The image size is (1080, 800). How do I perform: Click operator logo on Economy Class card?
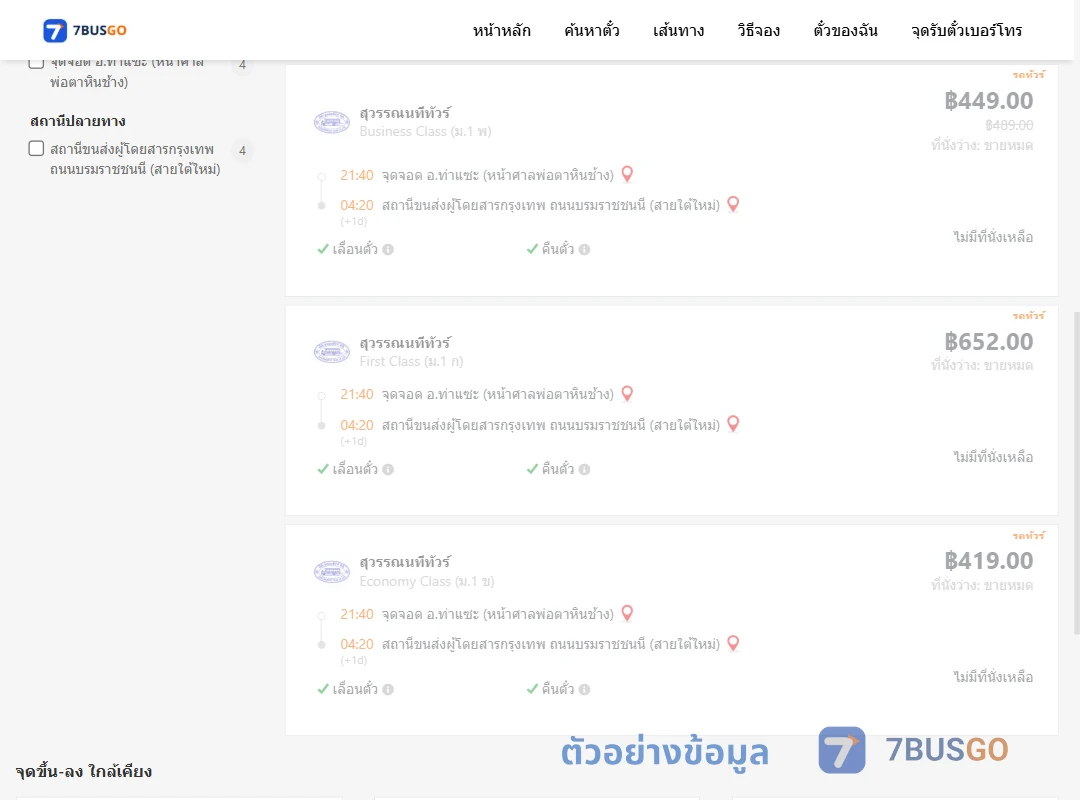331,571
